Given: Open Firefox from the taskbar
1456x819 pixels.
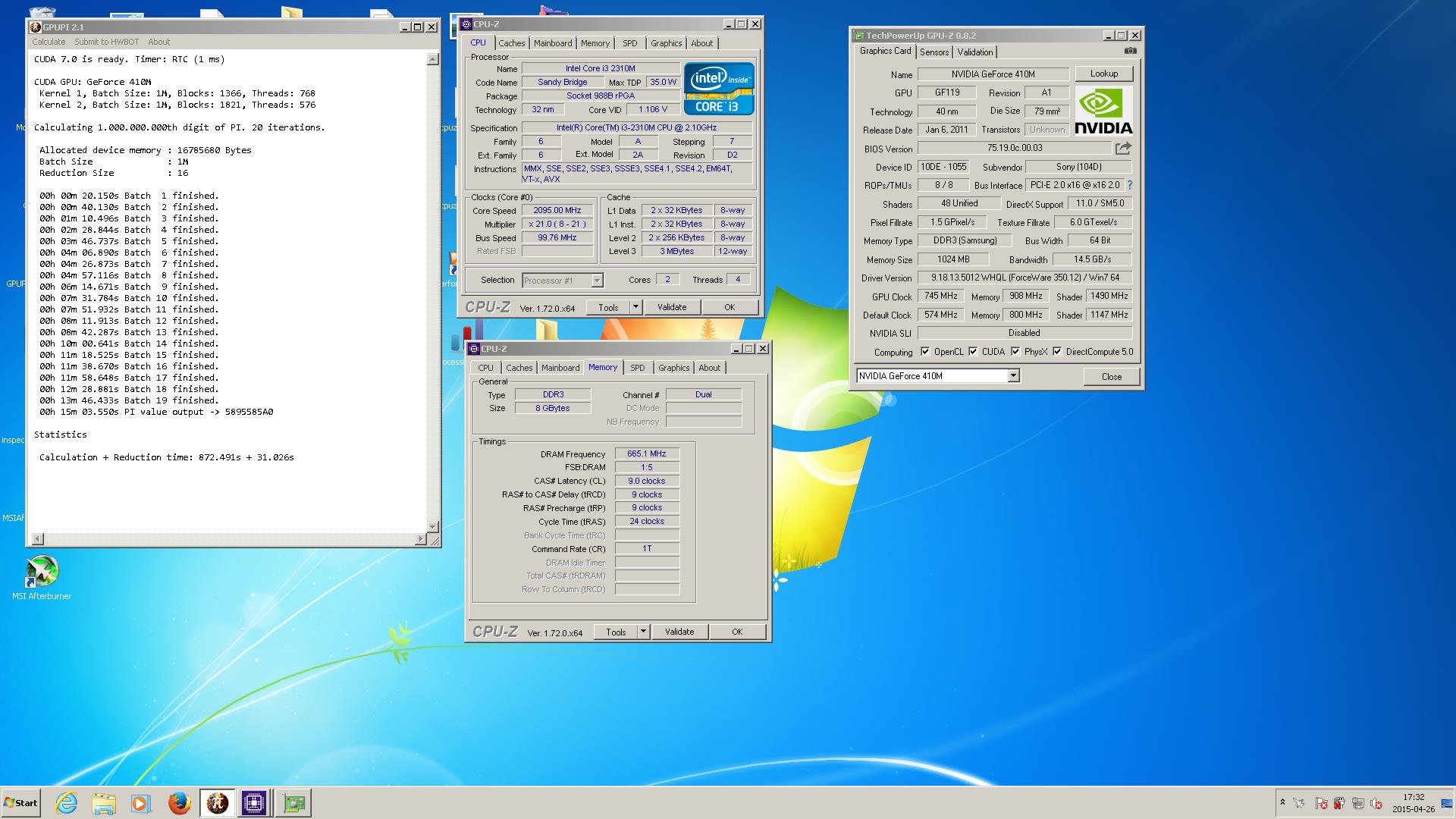Looking at the screenshot, I should 179,803.
